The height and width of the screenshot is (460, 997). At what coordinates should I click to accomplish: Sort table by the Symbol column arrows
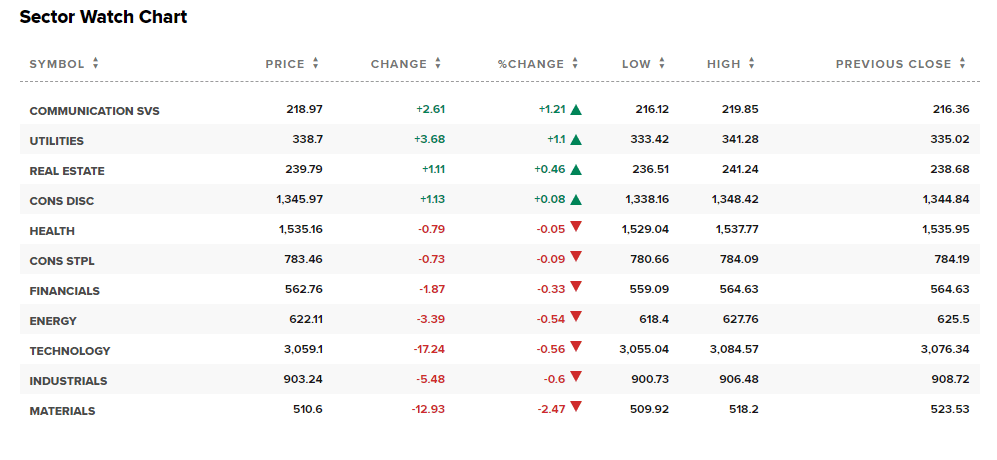[96, 64]
